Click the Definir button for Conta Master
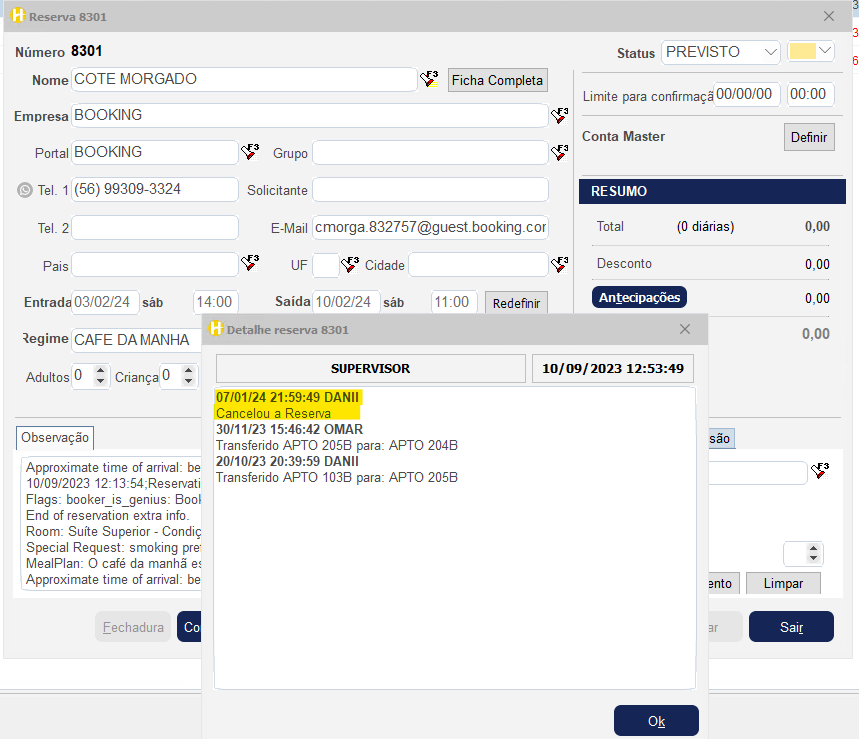 click(x=808, y=137)
